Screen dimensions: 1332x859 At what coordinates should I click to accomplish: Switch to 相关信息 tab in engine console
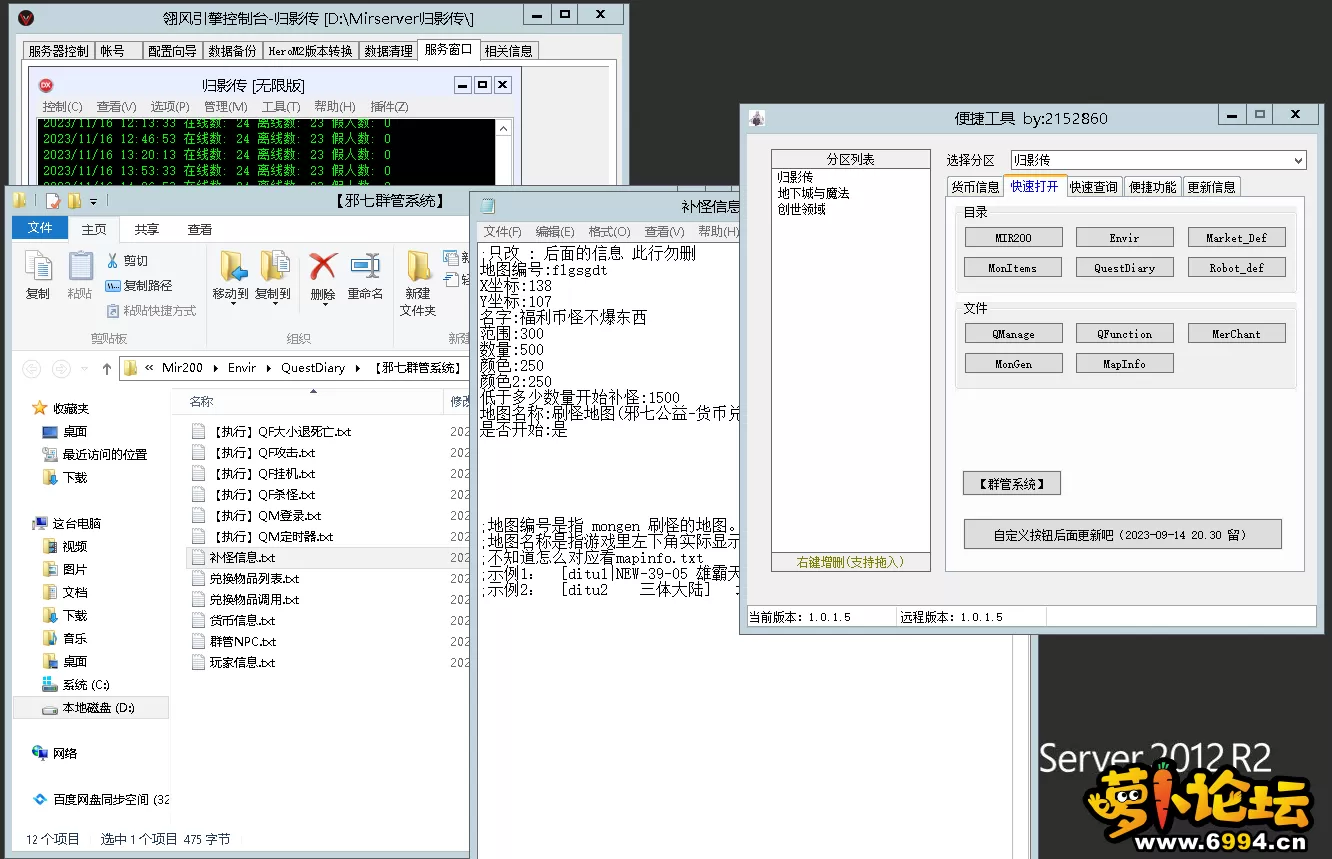pos(509,51)
